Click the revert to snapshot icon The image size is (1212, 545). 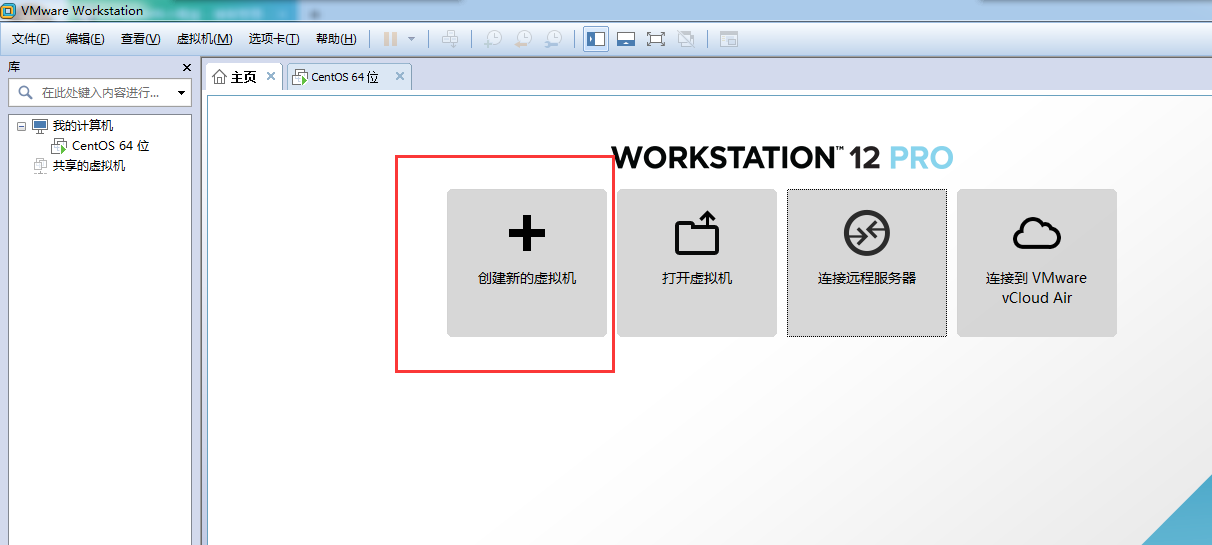click(523, 39)
